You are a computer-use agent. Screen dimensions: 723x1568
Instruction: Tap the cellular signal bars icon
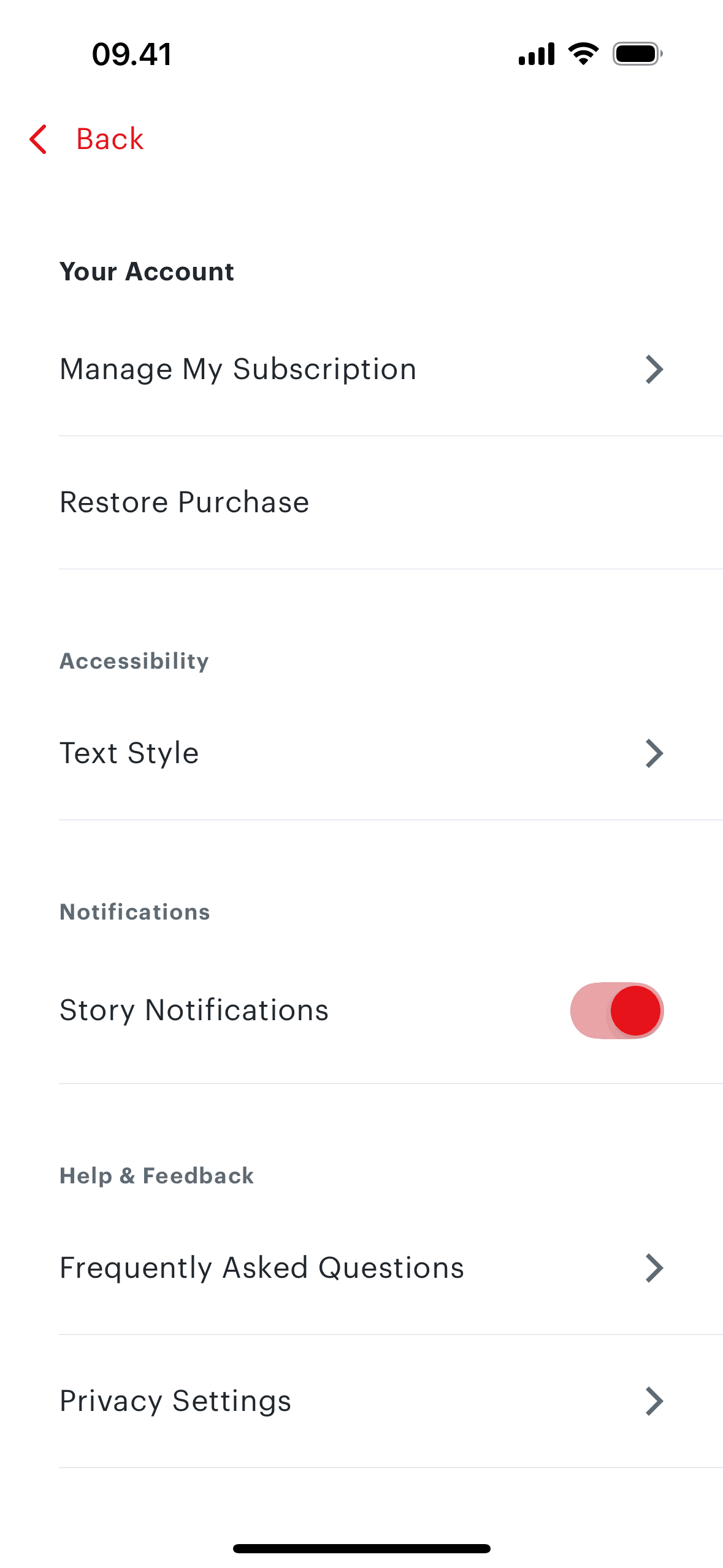tap(537, 54)
